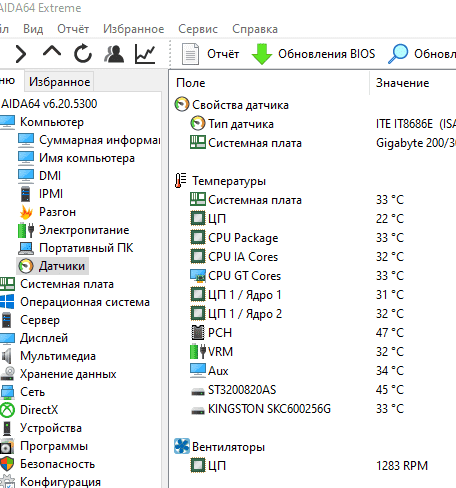The width and height of the screenshot is (456, 488).
Task: Select Системная плата tree node in sidebar
Action: tap(67, 284)
